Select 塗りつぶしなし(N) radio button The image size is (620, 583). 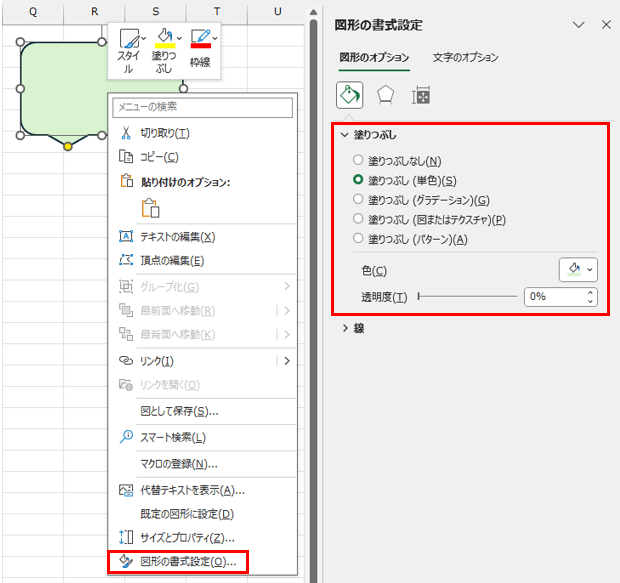358,160
